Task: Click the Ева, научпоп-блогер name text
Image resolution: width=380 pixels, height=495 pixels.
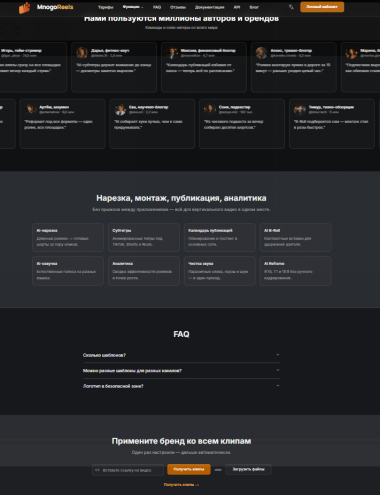Action: pyautogui.click(x=148, y=107)
